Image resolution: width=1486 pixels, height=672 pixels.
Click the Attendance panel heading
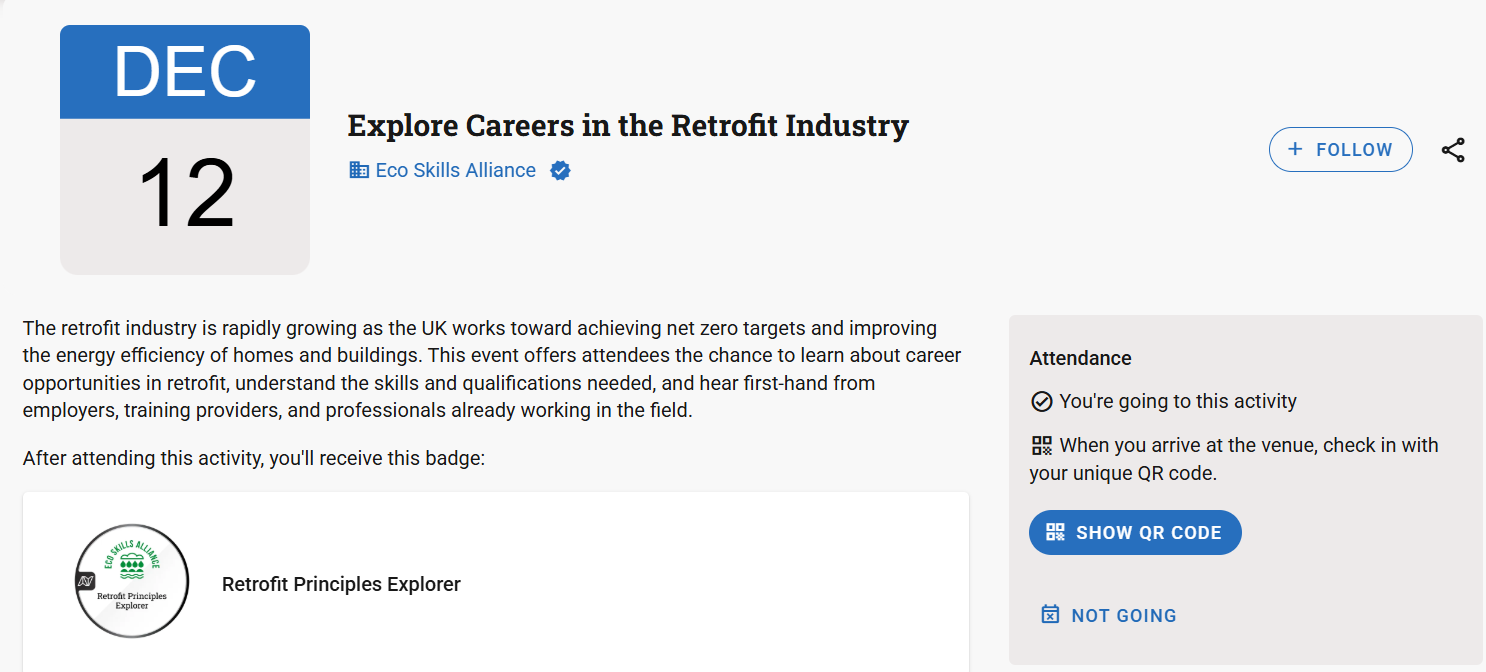point(1080,358)
